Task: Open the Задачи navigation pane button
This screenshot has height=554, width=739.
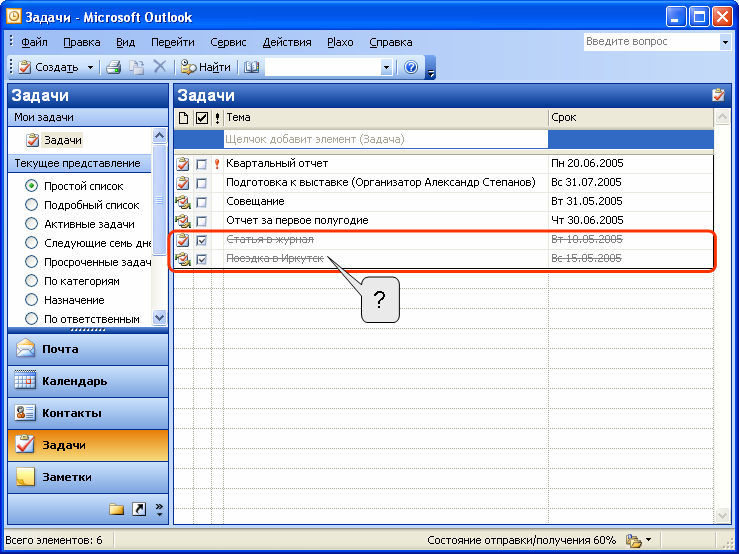Action: [x=88, y=445]
